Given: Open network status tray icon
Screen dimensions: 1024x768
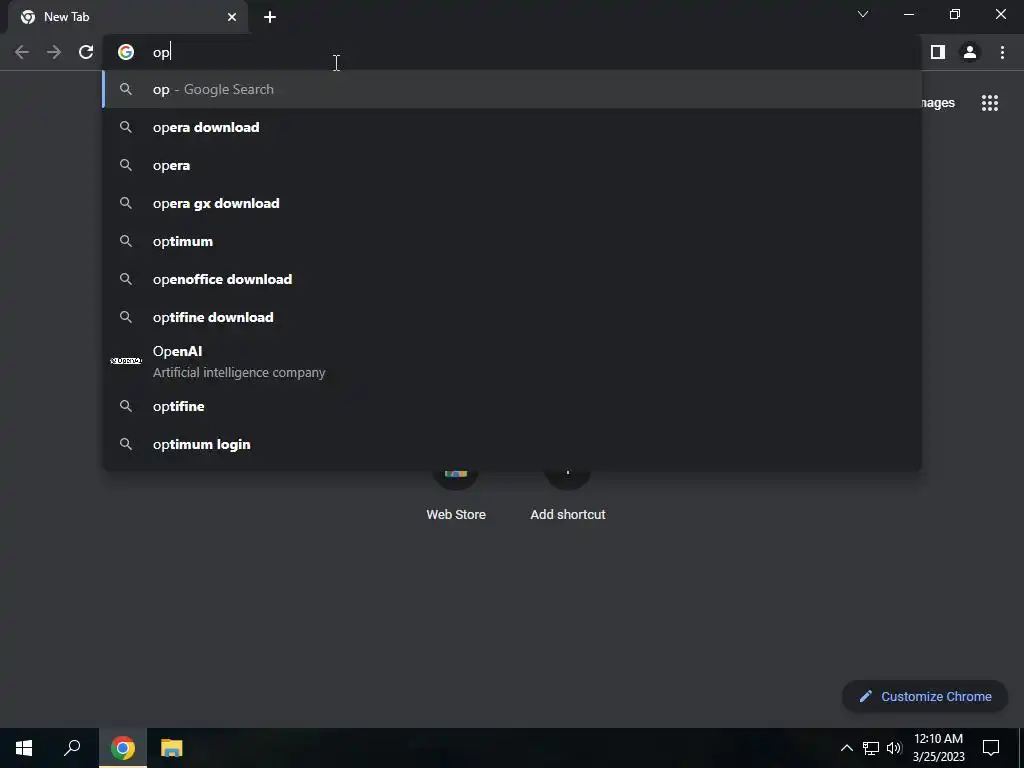Looking at the screenshot, I should (x=871, y=748).
